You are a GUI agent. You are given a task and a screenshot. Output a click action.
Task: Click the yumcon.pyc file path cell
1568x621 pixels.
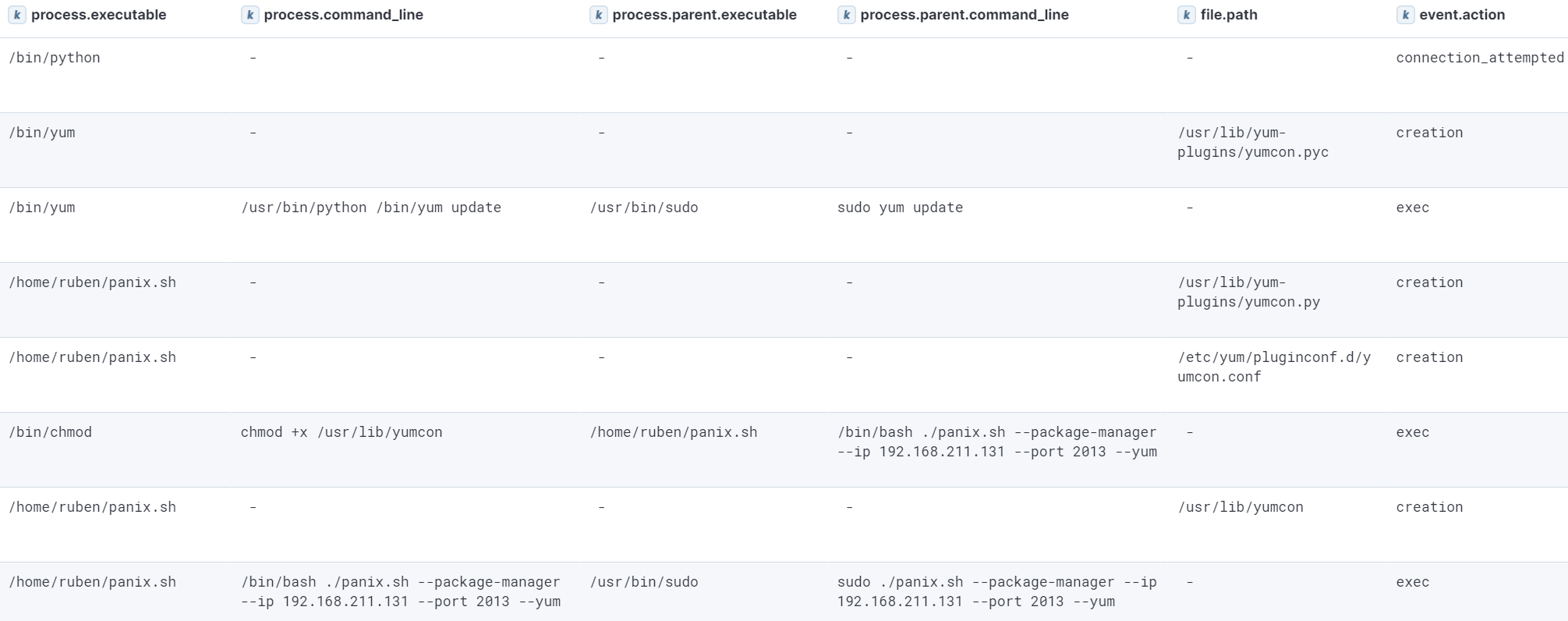coord(1252,142)
